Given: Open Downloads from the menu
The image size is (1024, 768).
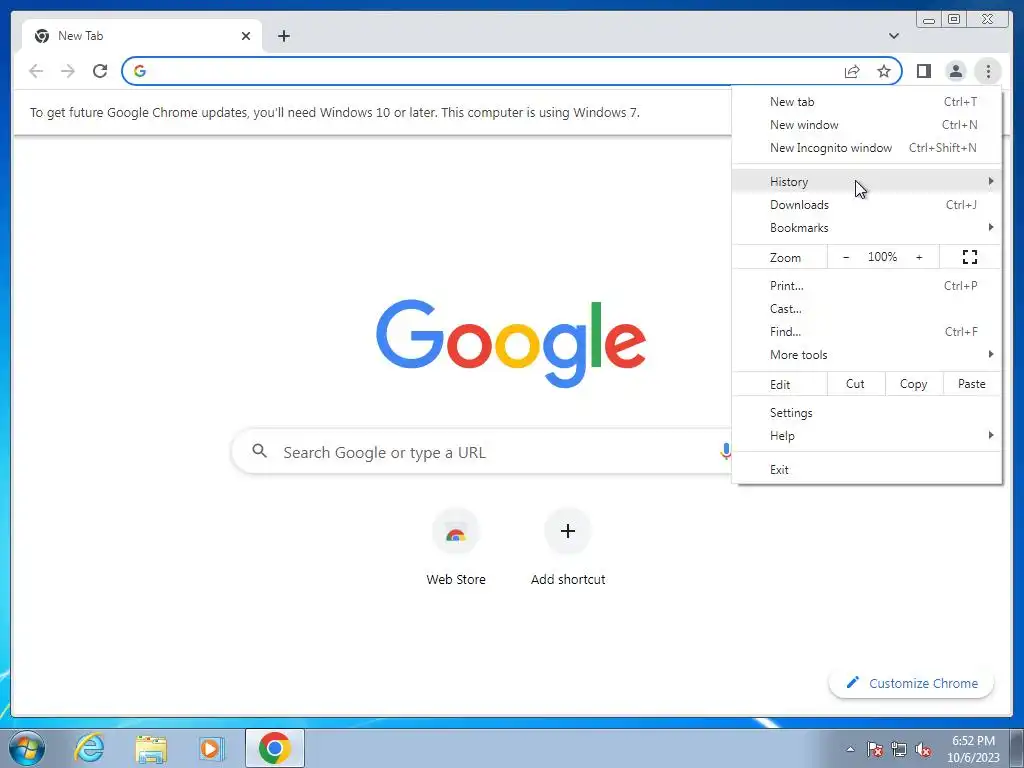Looking at the screenshot, I should click(x=867, y=204).
